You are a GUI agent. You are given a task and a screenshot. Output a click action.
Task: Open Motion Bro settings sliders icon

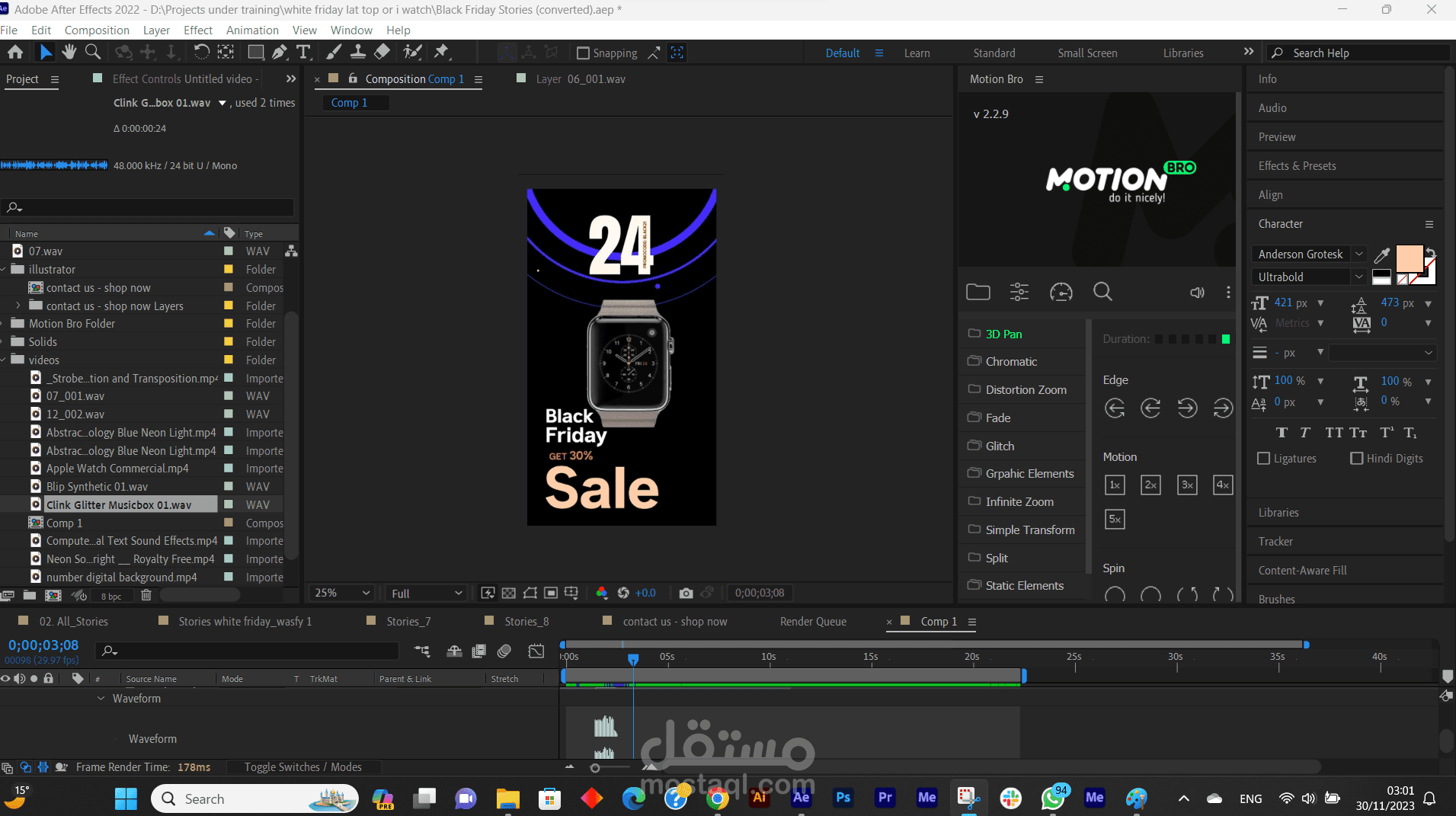1019,292
